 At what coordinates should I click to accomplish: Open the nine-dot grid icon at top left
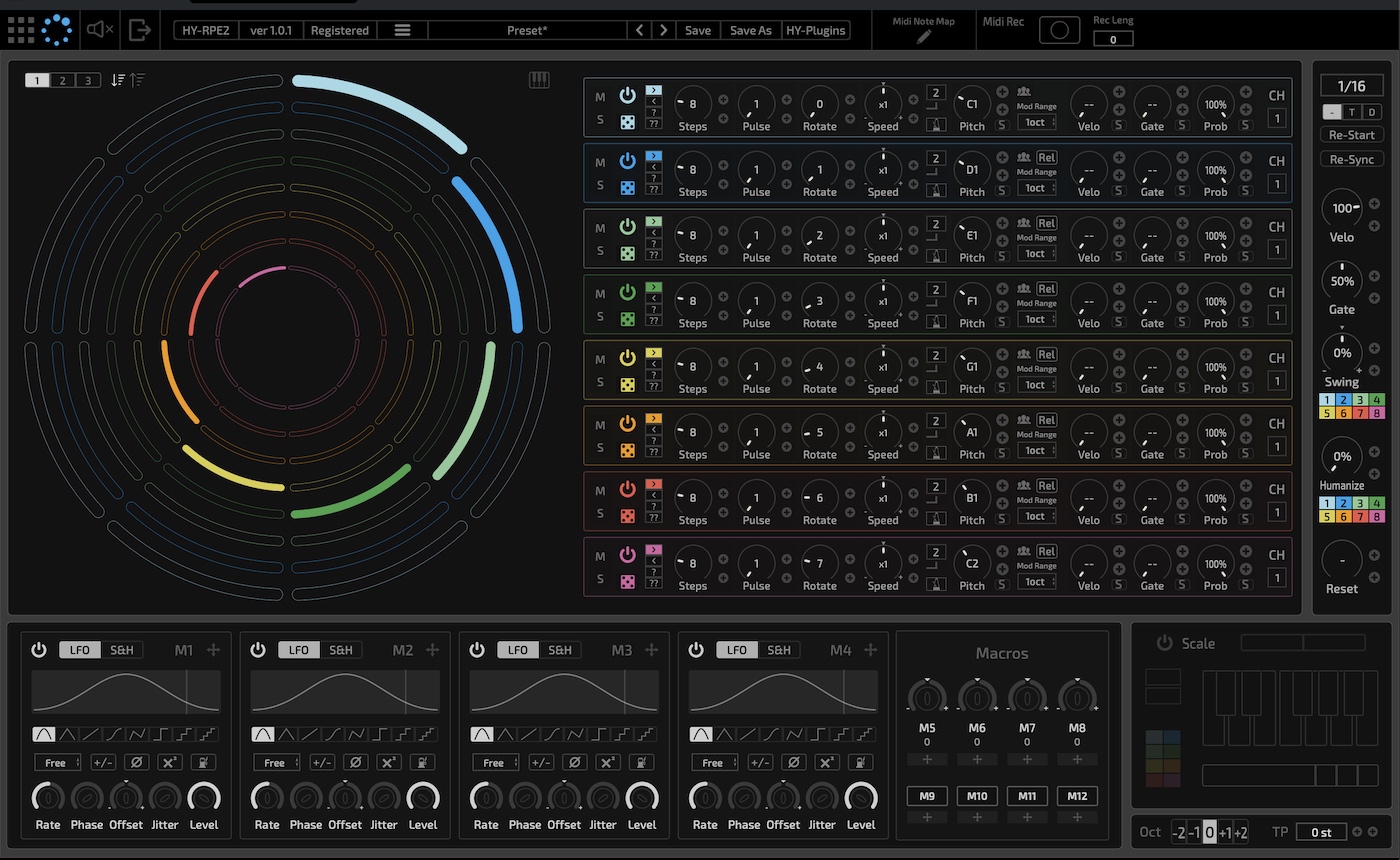20,30
